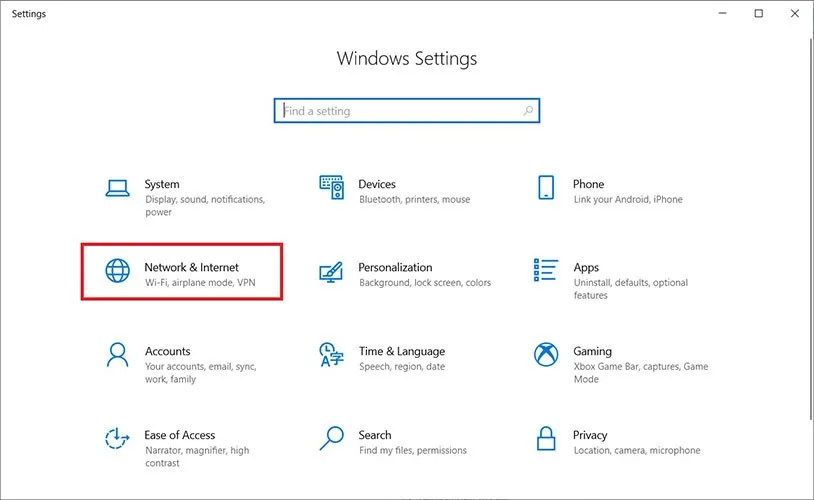Click the Privacy padlock icon
The width and height of the screenshot is (814, 500).
pos(546,439)
